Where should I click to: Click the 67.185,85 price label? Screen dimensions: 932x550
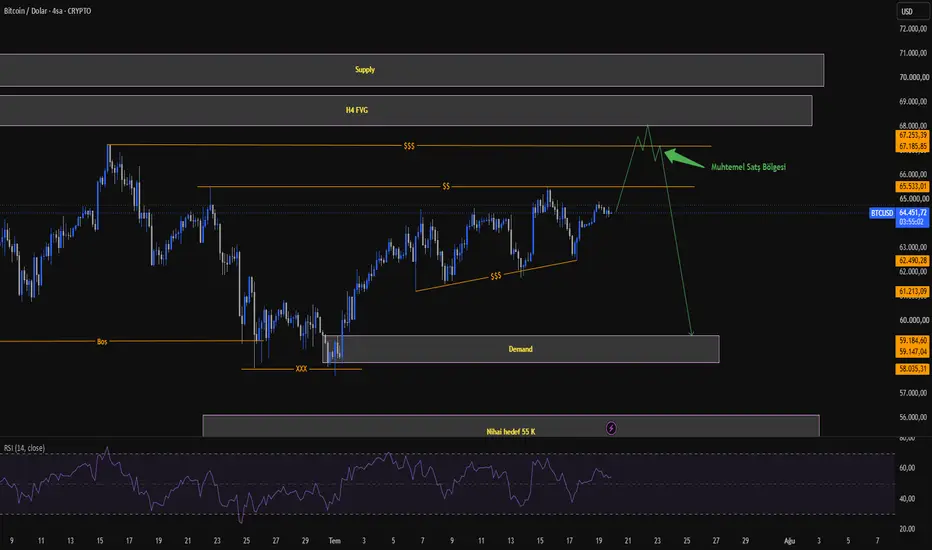pyautogui.click(x=912, y=146)
